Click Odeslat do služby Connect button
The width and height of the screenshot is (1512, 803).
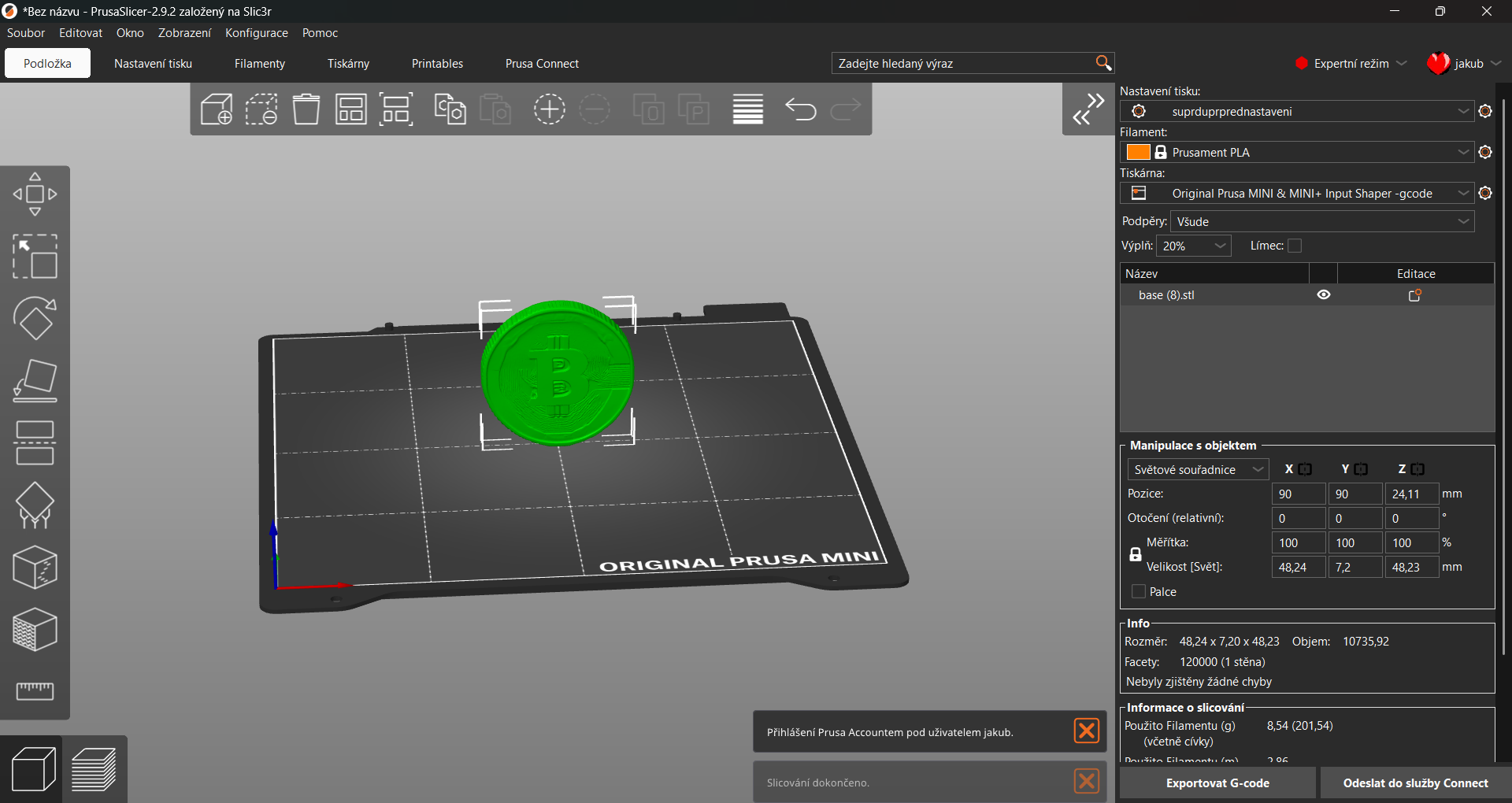(x=1415, y=783)
